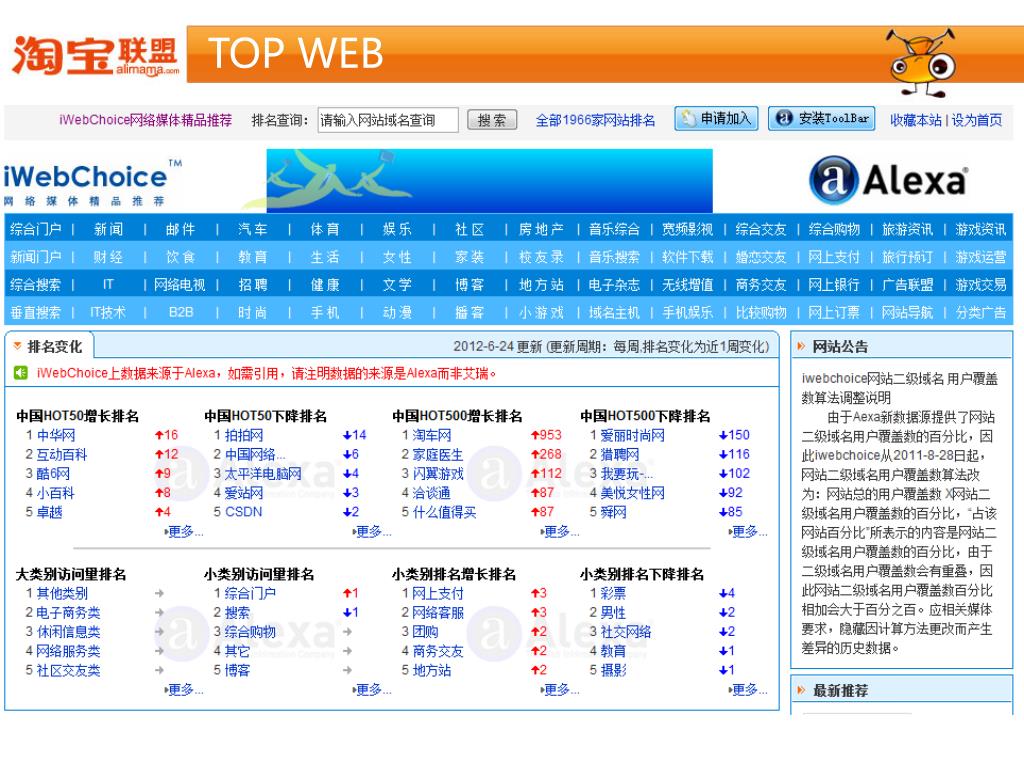1024x768 pixels.
Task: Click the update date text 2012-6-24 更新
Action: coord(496,347)
